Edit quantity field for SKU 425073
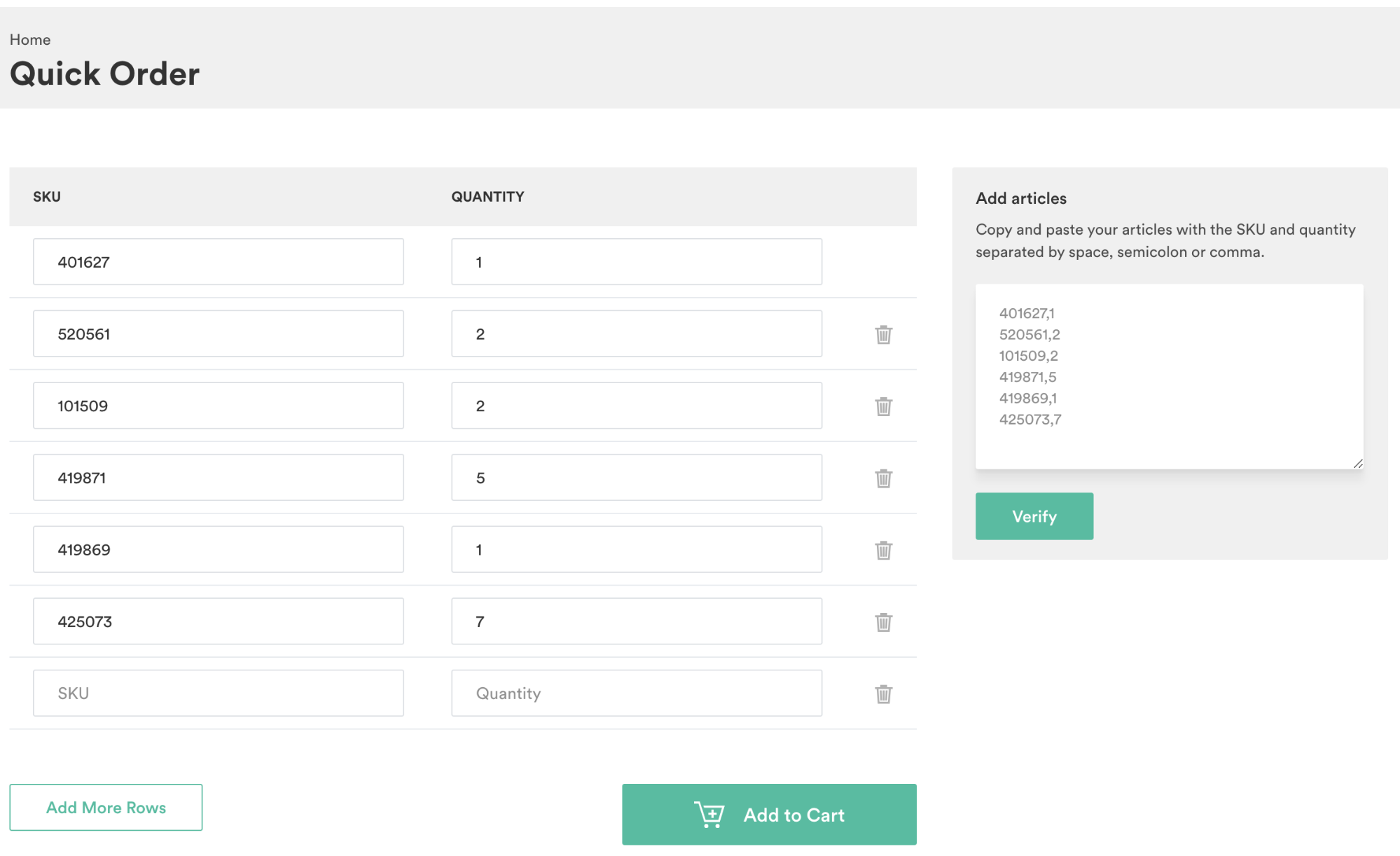This screenshot has height=856, width=1400. click(x=636, y=621)
